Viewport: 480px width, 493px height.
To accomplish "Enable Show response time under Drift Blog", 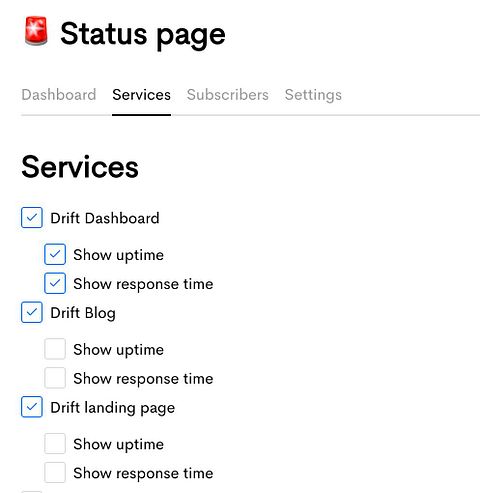I will 55,378.
